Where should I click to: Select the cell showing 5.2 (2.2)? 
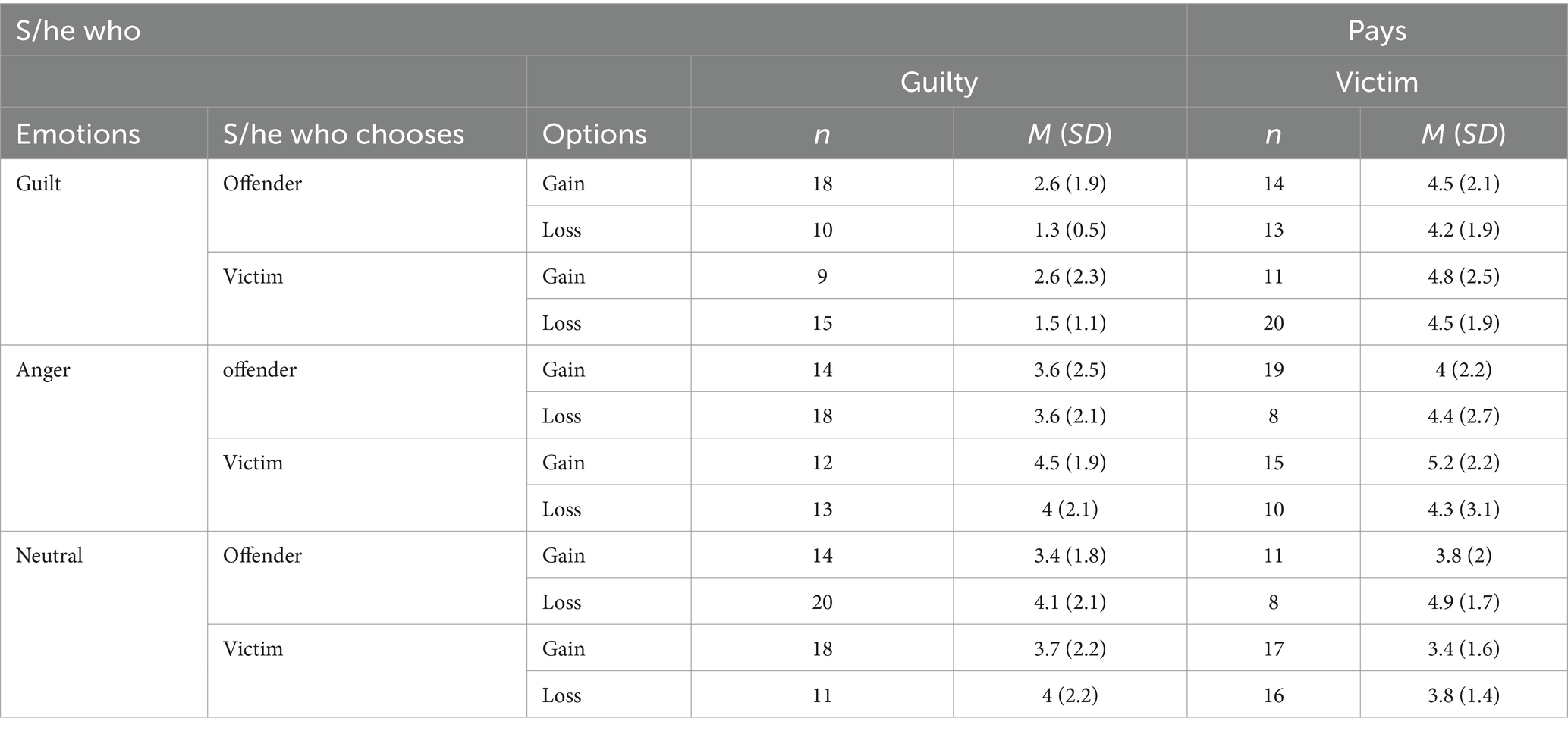pyautogui.click(x=1463, y=463)
